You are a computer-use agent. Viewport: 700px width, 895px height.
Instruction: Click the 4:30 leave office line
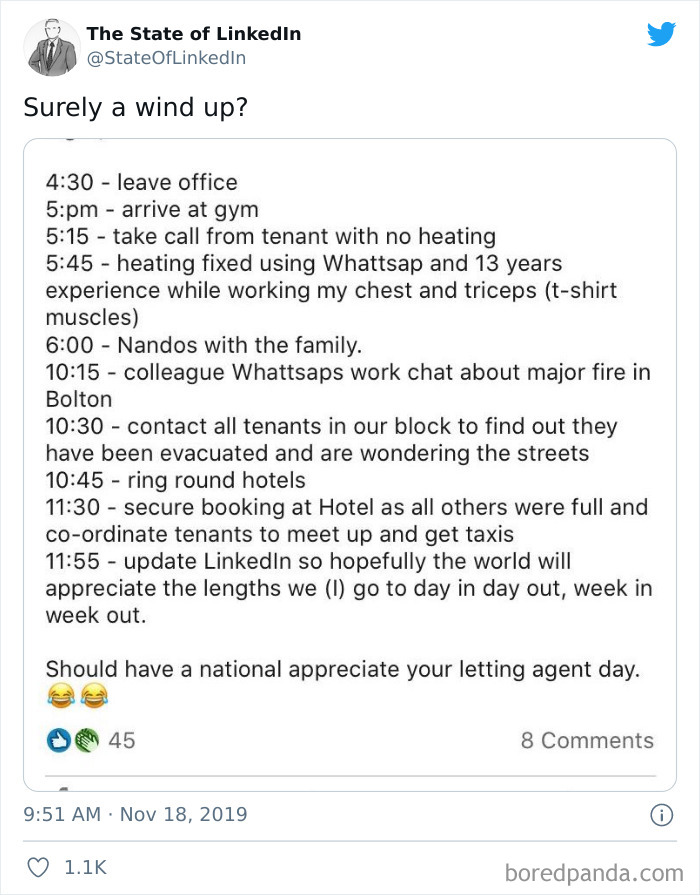click(x=140, y=182)
